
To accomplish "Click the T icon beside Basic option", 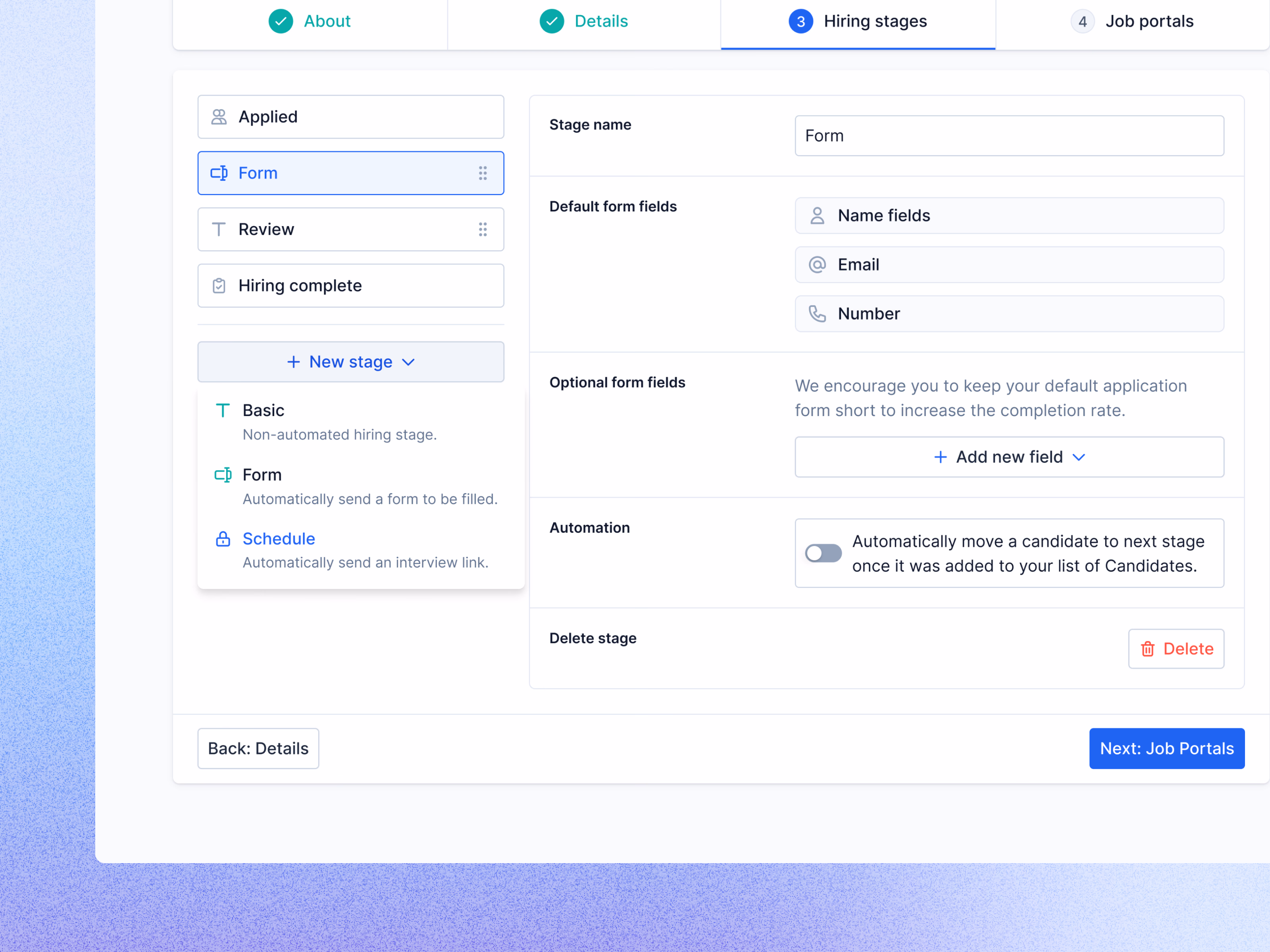I will (x=223, y=410).
